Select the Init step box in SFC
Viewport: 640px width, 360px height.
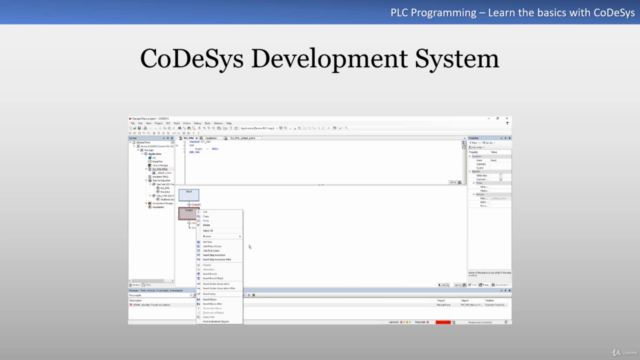click(x=189, y=195)
